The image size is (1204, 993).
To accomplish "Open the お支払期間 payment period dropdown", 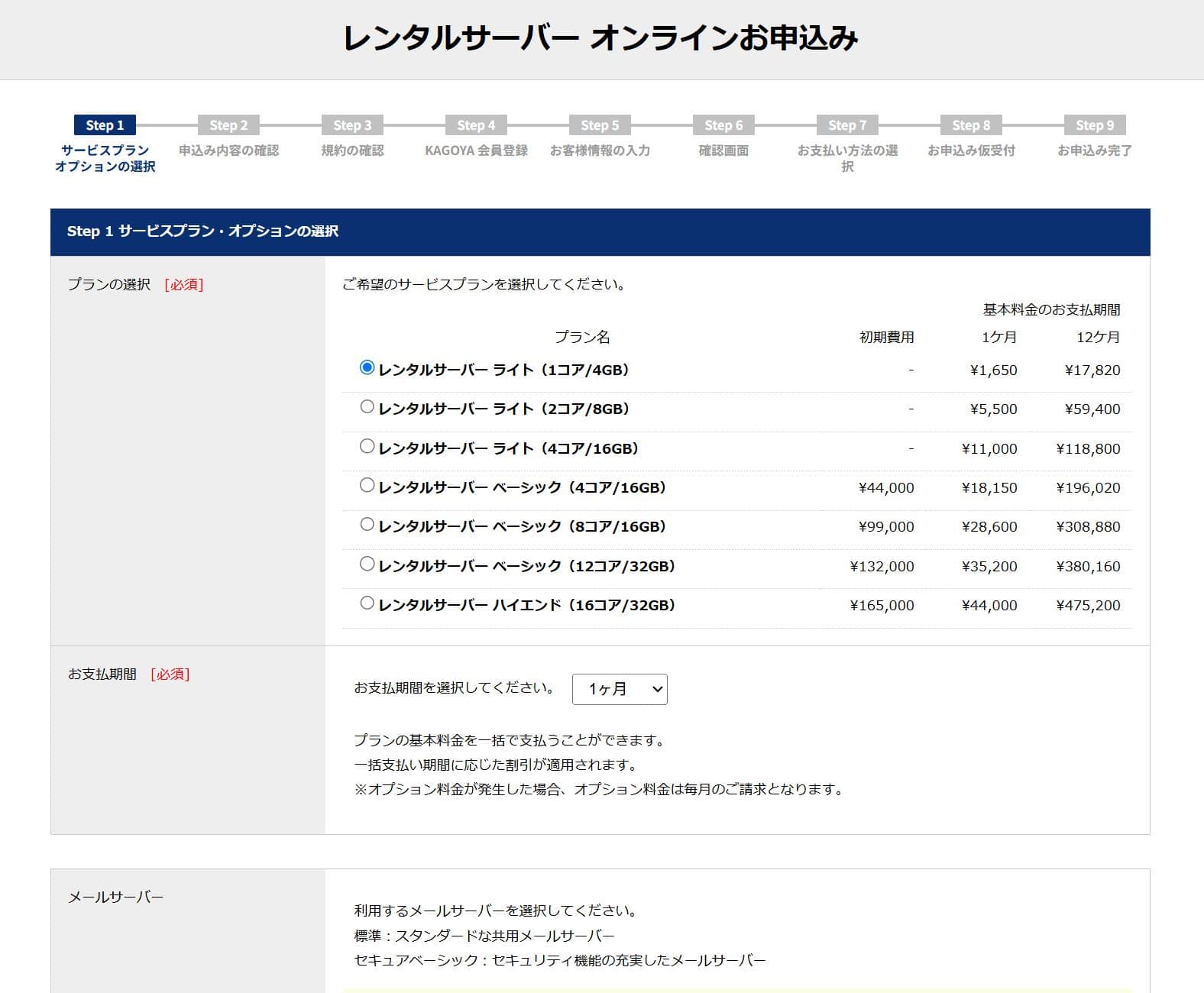I will 620,689.
